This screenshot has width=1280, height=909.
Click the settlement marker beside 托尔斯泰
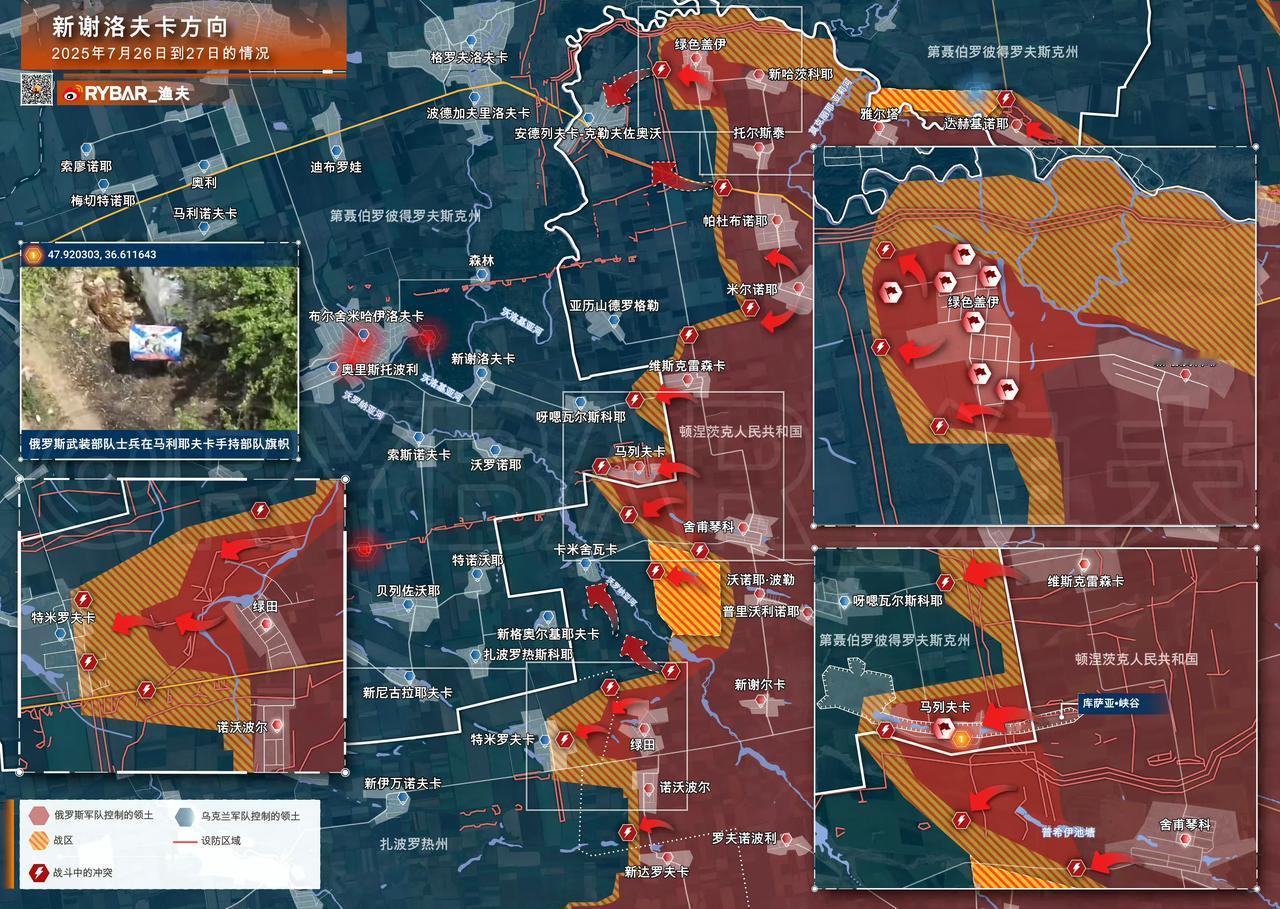[x=761, y=147]
